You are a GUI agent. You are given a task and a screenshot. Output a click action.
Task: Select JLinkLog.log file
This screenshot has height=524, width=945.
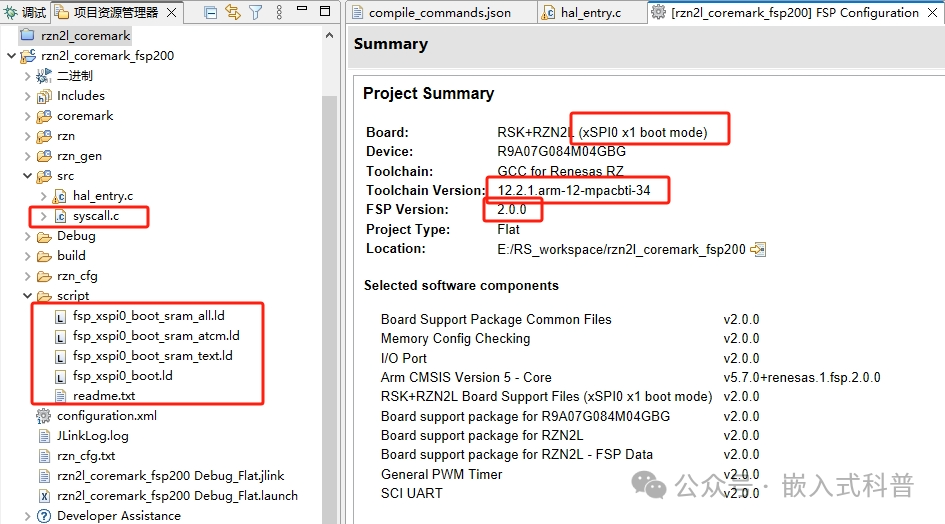[x=92, y=436]
